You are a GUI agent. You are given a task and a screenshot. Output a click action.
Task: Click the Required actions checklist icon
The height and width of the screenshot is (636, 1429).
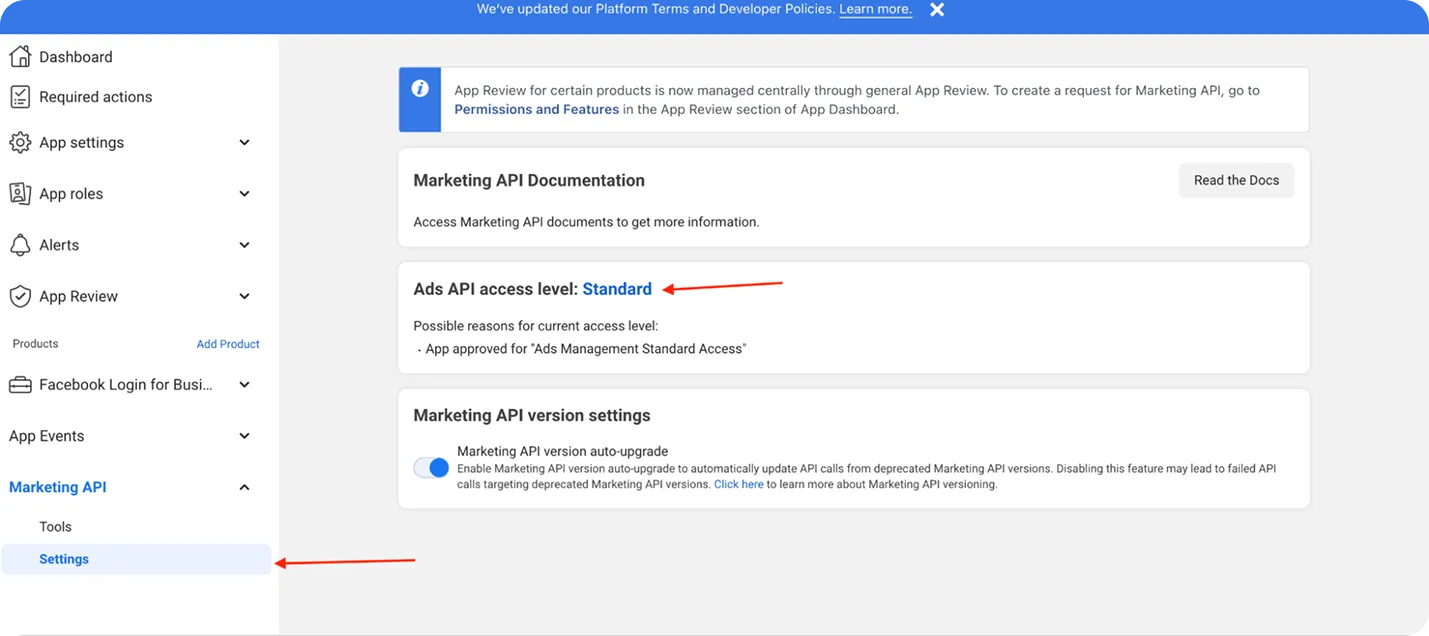tap(20, 96)
